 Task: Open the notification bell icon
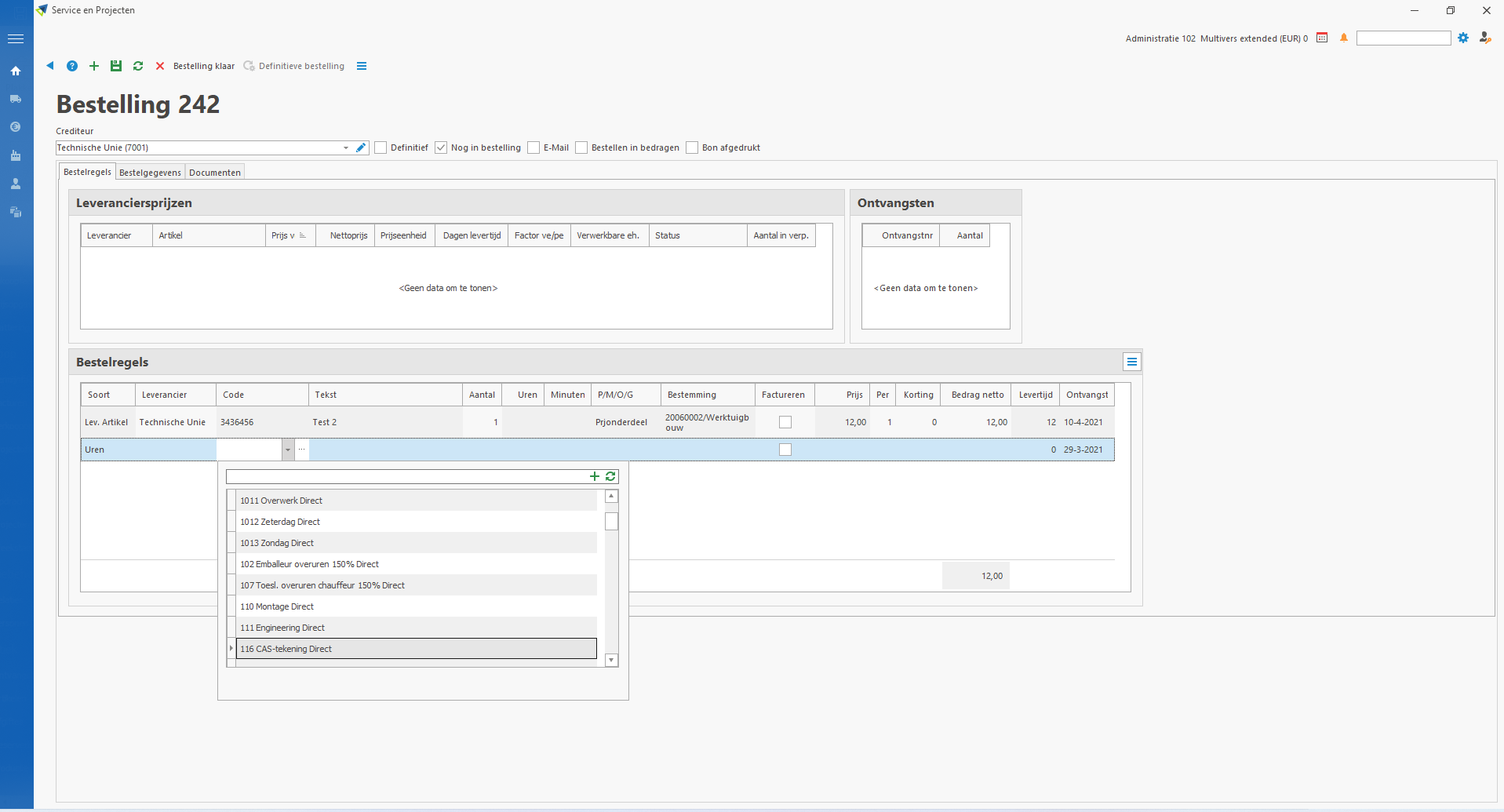click(1344, 38)
